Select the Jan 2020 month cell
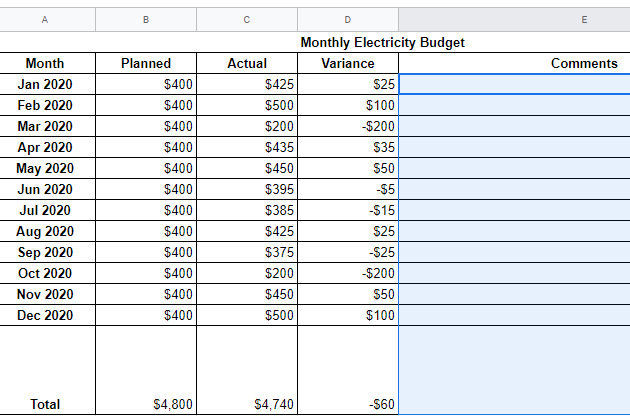Image resolution: width=630 pixels, height=416 pixels. pyautogui.click(x=45, y=84)
